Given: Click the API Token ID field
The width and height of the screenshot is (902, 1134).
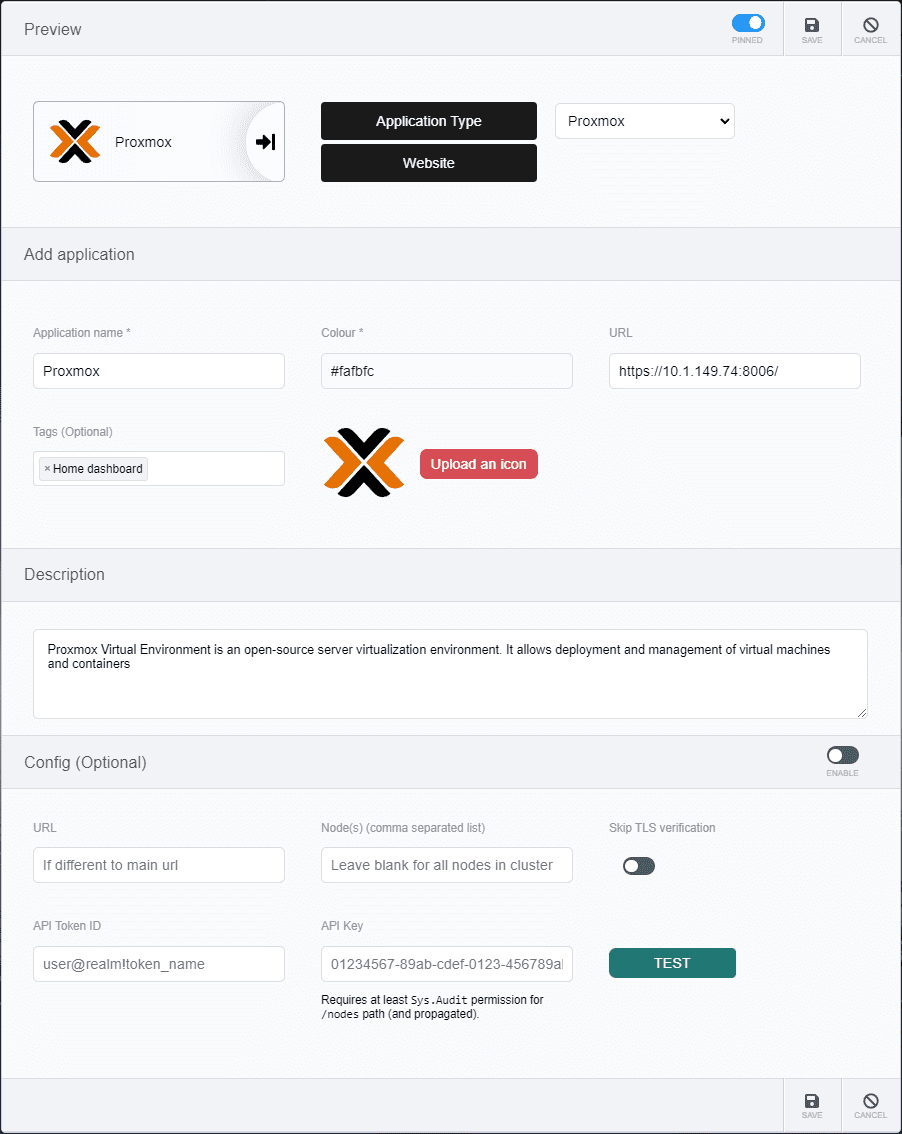Looking at the screenshot, I should click(158, 964).
